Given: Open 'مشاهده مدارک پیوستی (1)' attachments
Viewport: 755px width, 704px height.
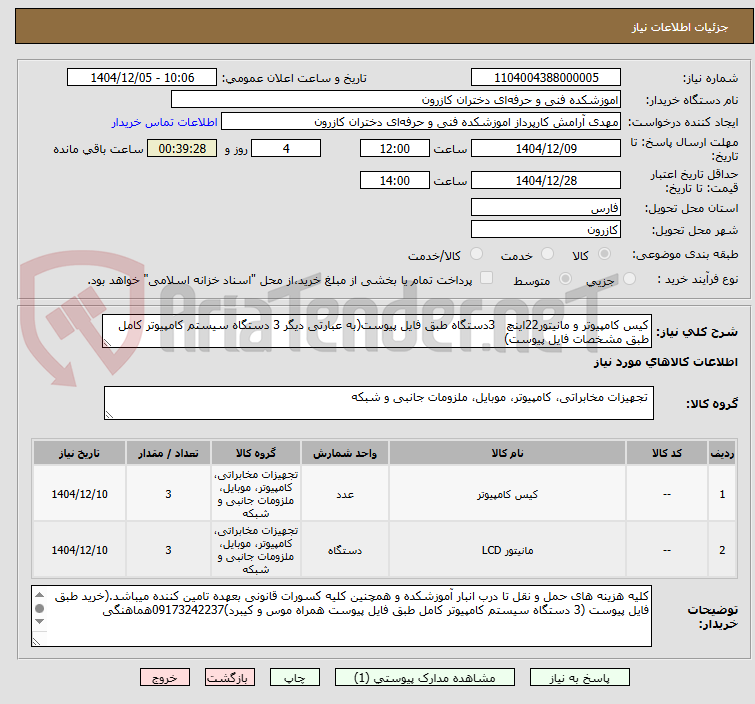Looking at the screenshot, I should click(x=424, y=678).
